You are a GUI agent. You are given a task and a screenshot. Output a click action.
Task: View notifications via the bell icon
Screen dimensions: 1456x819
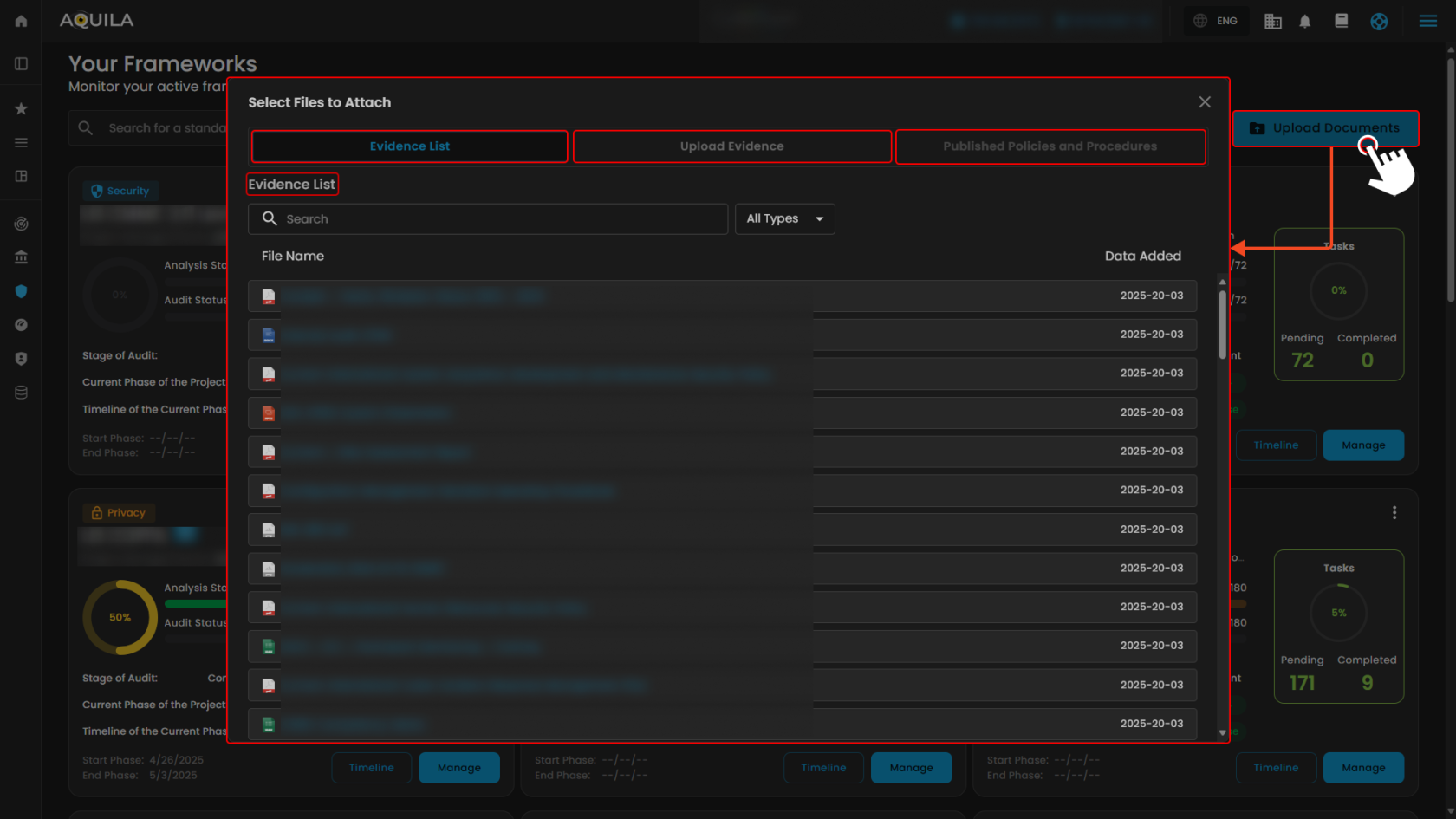click(x=1305, y=20)
